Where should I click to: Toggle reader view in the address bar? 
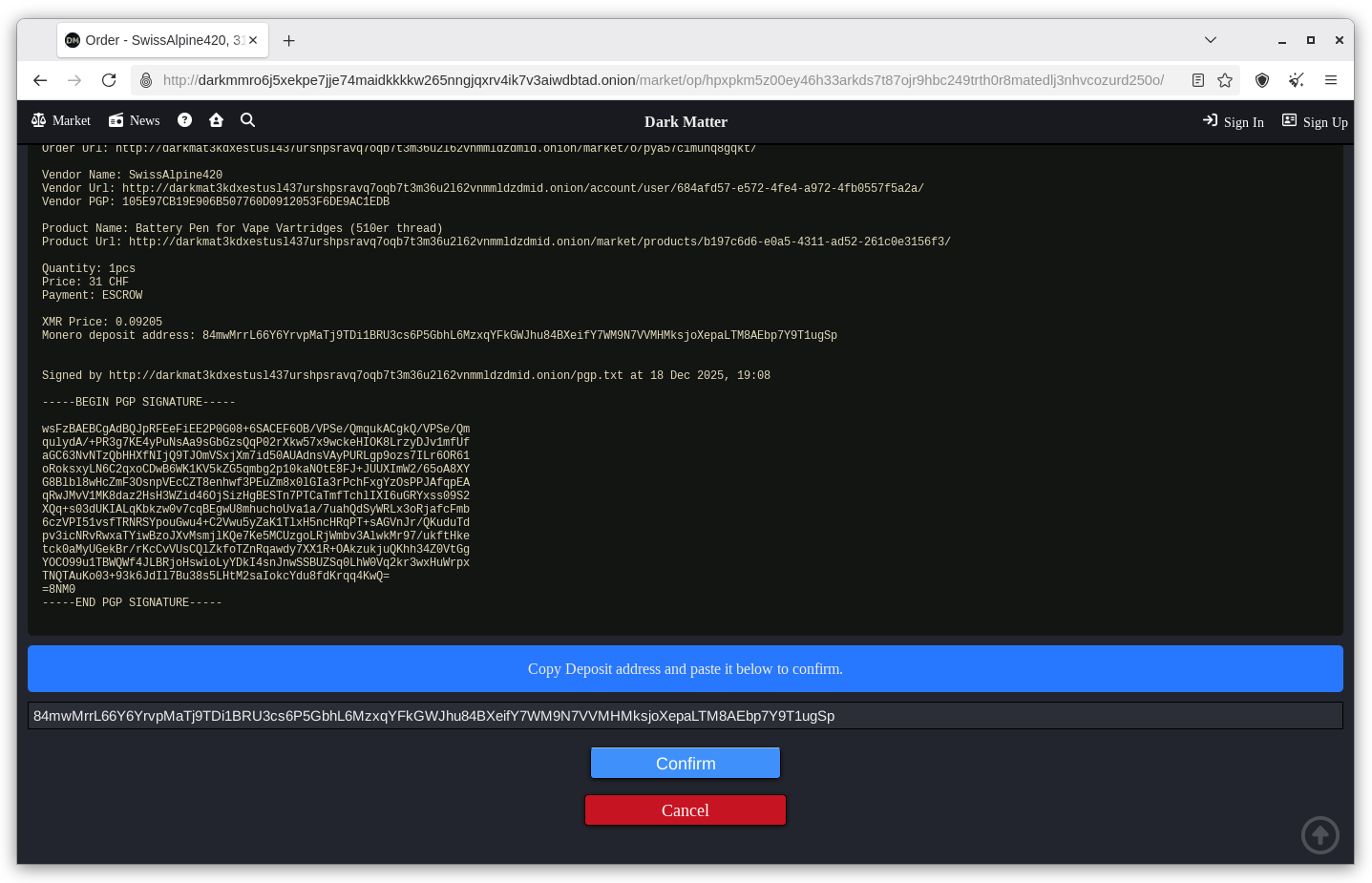click(1198, 80)
